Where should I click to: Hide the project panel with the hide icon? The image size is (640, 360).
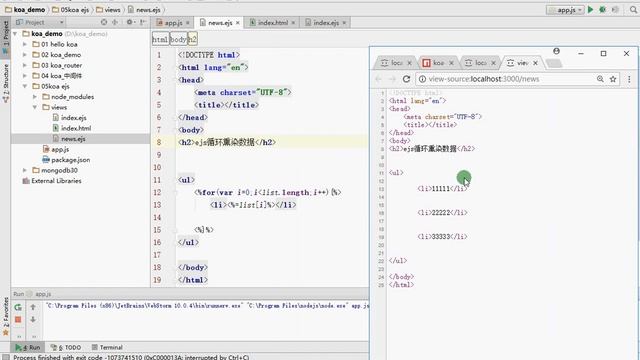pos(143,22)
